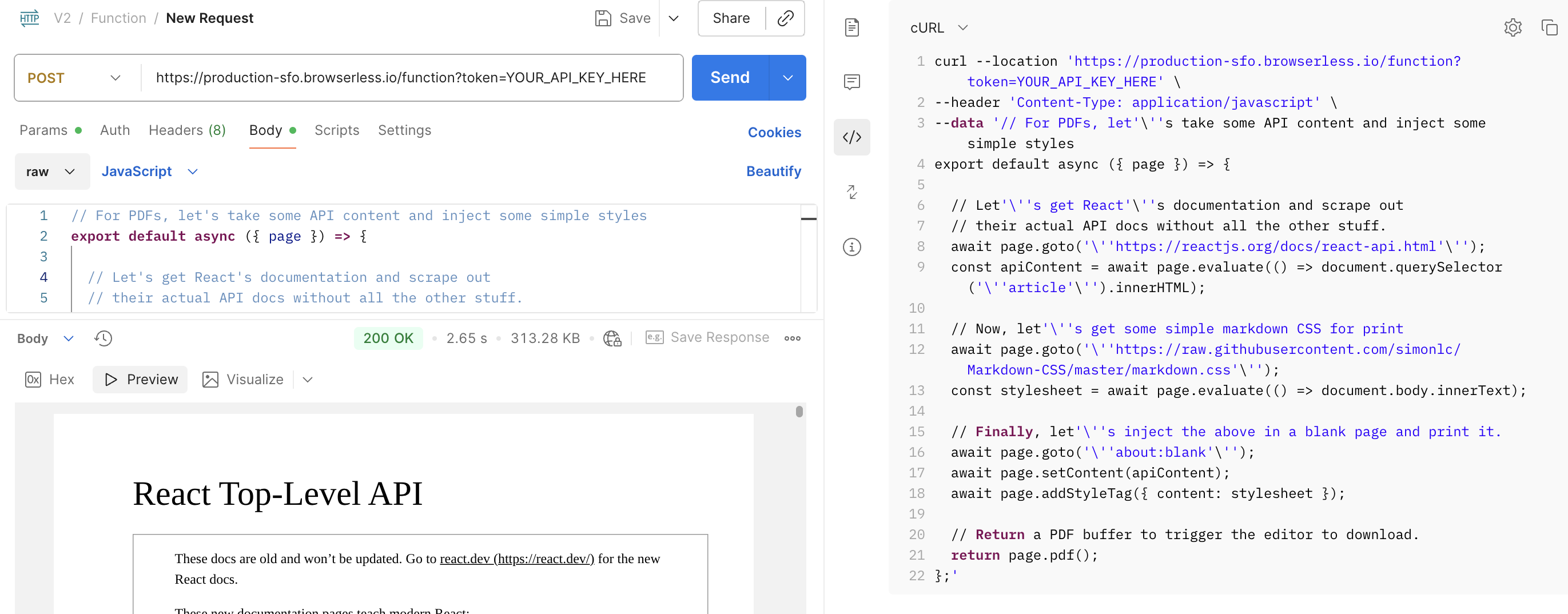Switch to the Headers tab
Viewport: 1568px width, 614px height.
(187, 130)
